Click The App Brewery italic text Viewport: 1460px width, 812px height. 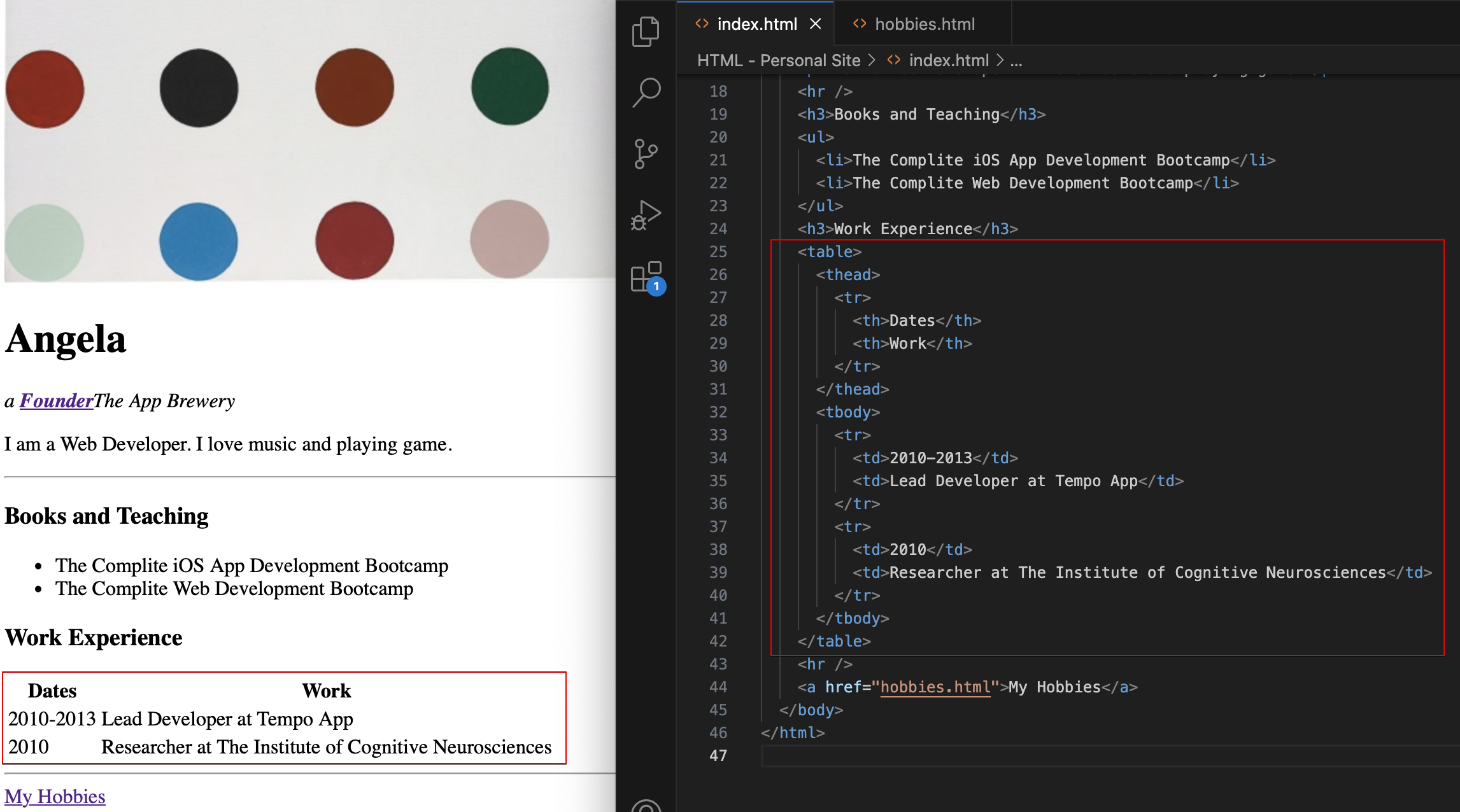(165, 401)
